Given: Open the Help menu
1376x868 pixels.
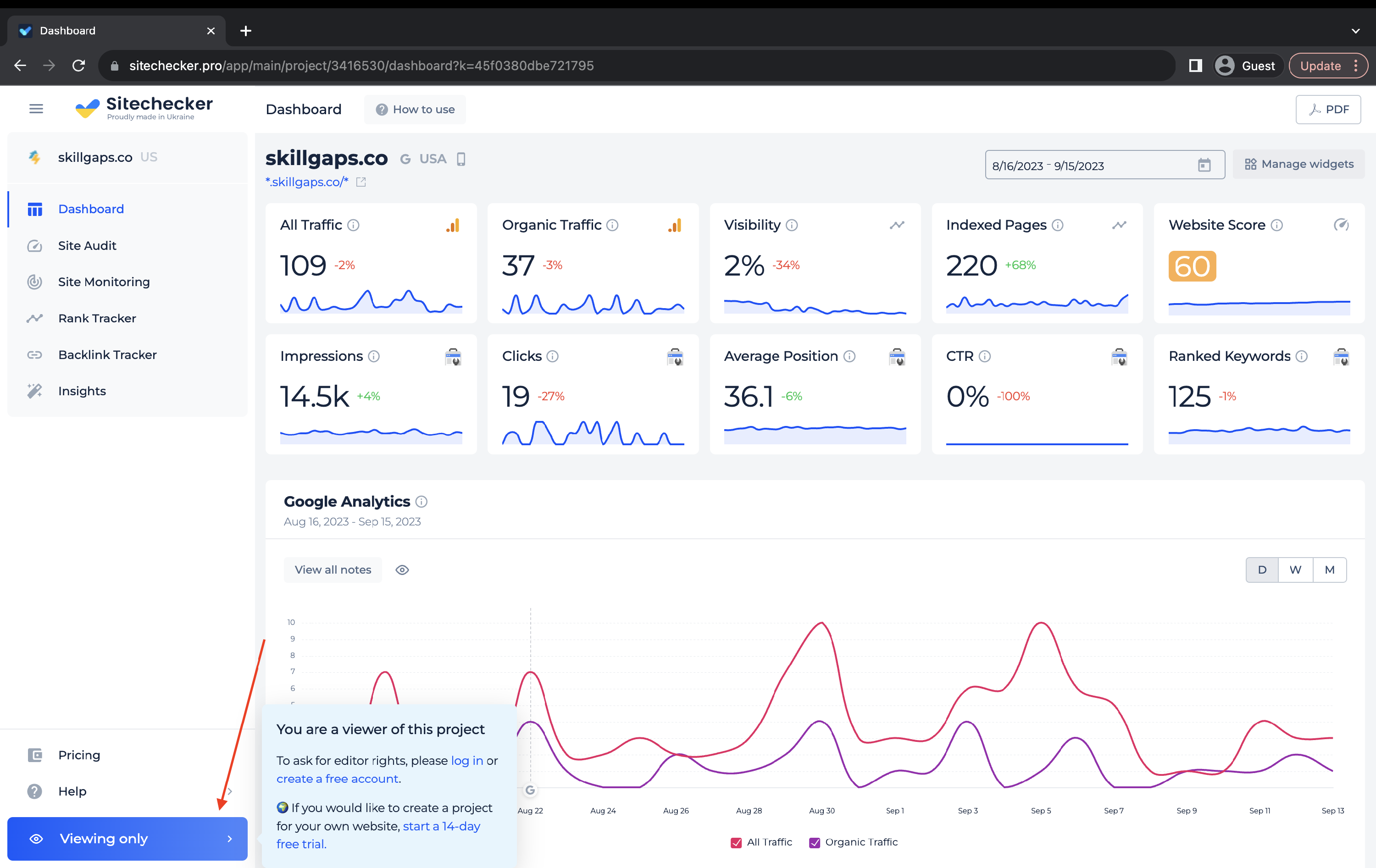Looking at the screenshot, I should 128,791.
